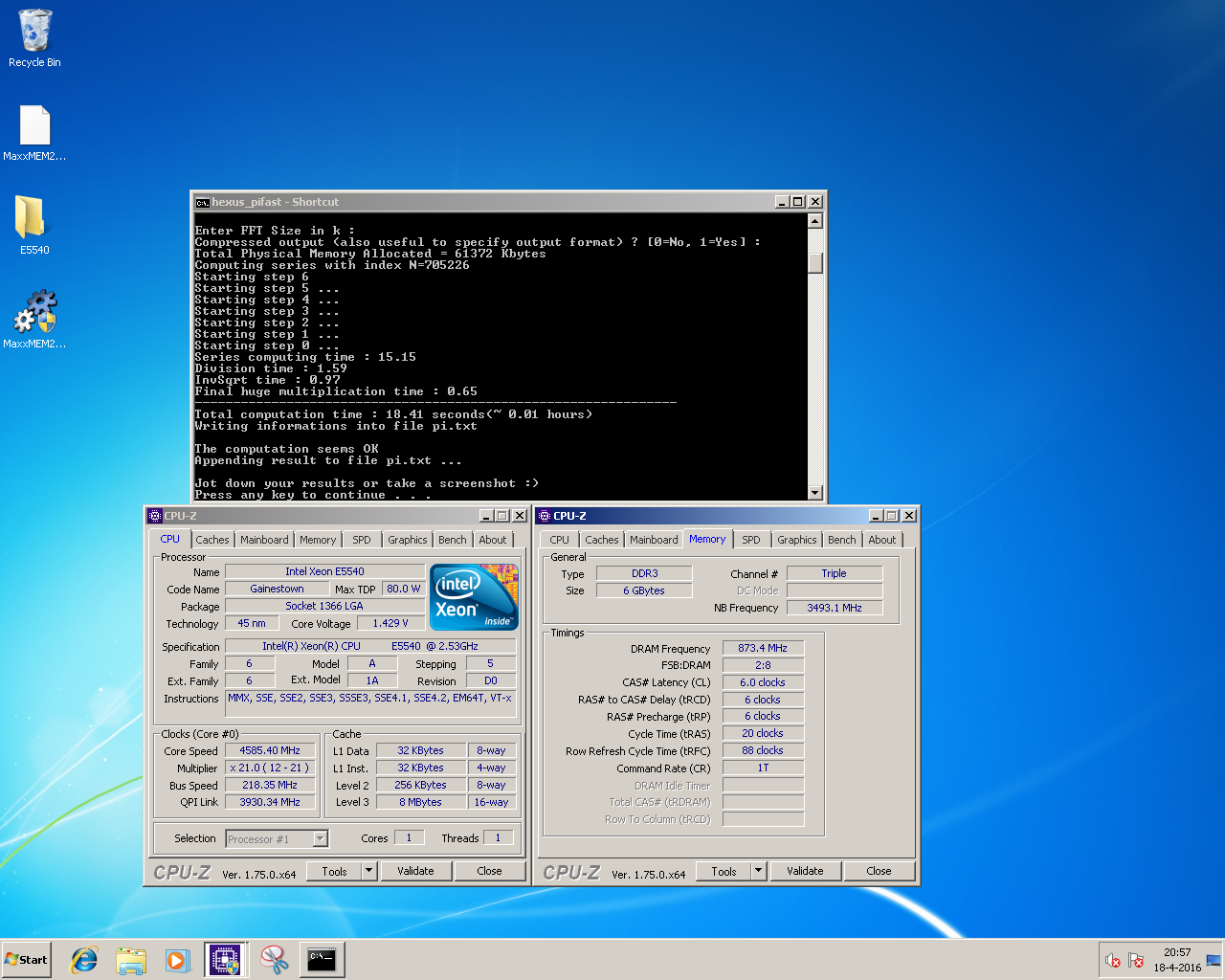Open Internet Explorer from taskbar
Image resolution: width=1225 pixels, height=980 pixels.
(84, 960)
